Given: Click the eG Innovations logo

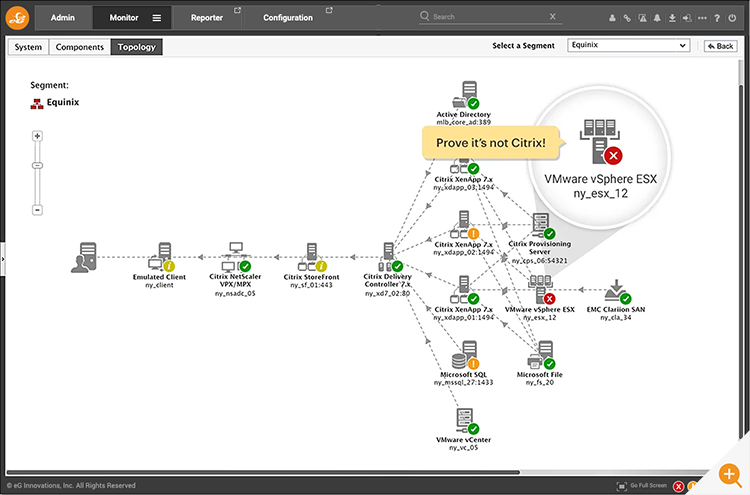Looking at the screenshot, I should click(x=17, y=18).
